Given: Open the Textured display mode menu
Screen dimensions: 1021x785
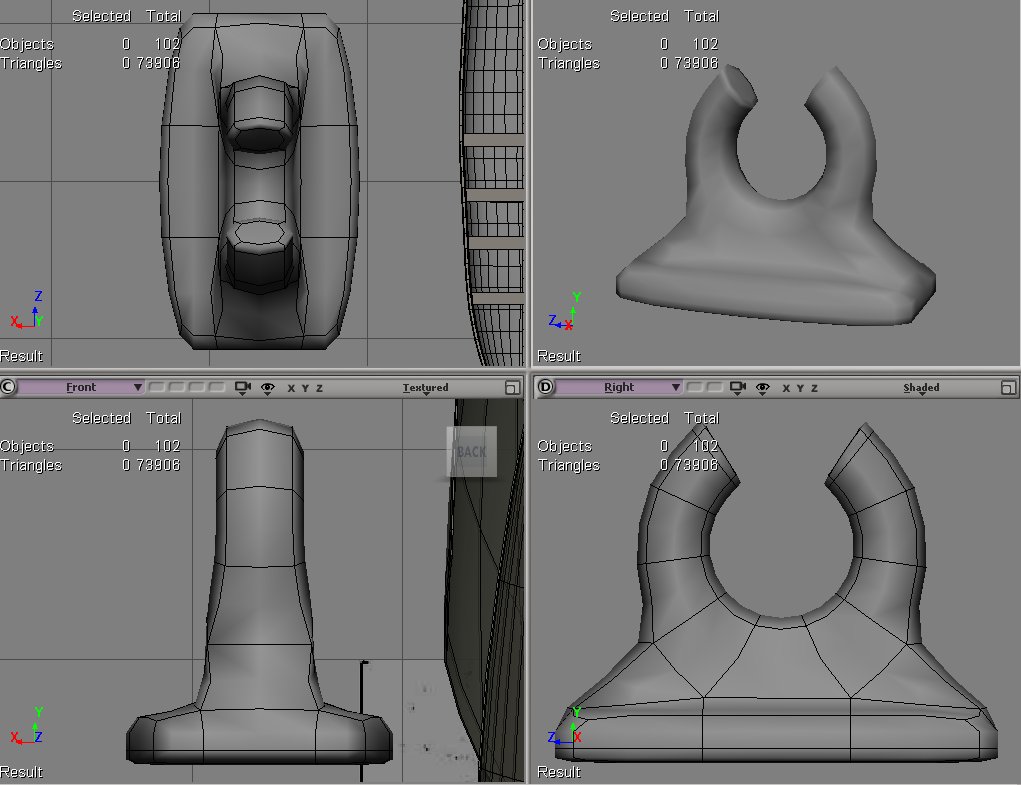Looking at the screenshot, I should [x=425, y=388].
